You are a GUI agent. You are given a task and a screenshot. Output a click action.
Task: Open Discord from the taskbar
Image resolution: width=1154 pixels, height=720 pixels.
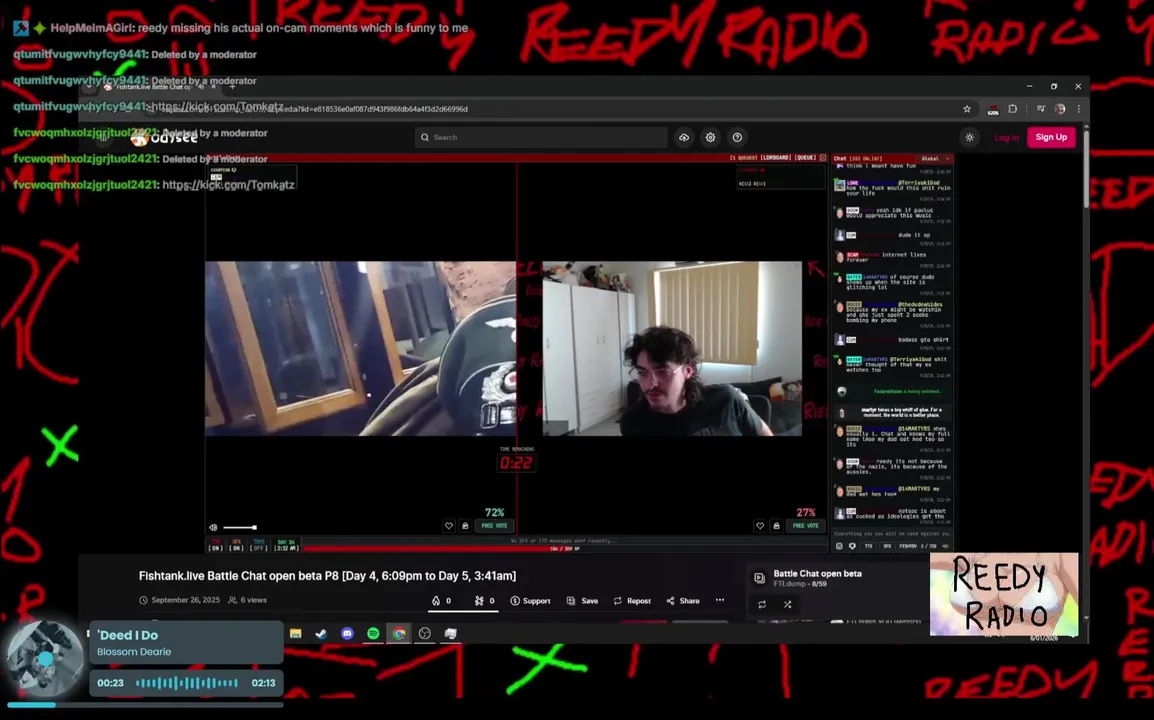coord(347,633)
